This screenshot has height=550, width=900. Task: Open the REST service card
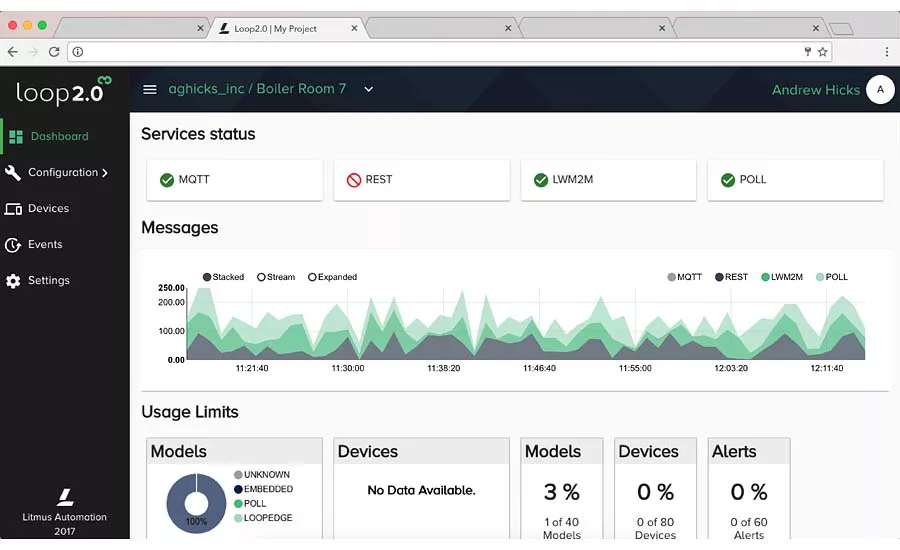tap(422, 180)
